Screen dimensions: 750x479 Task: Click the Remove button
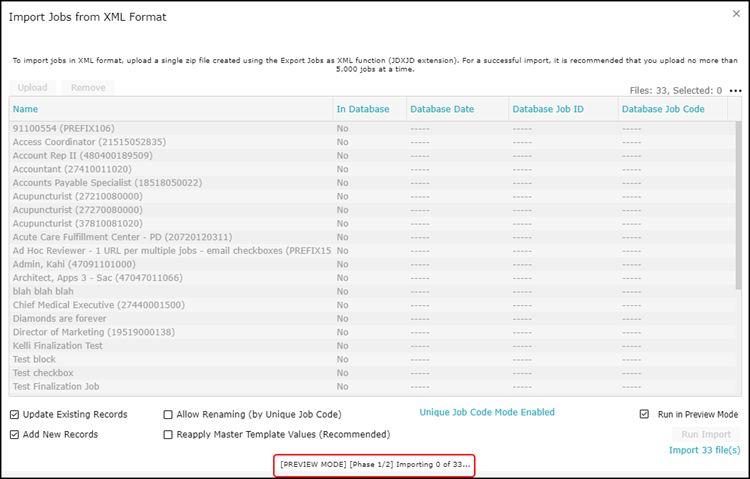coord(88,88)
